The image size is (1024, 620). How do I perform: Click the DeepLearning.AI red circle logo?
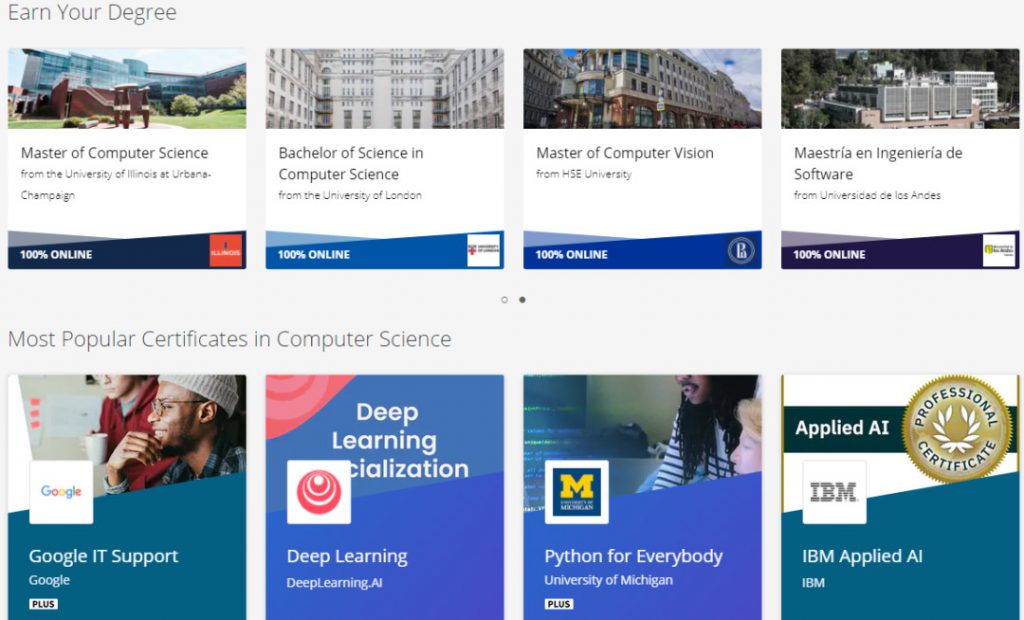[319, 492]
